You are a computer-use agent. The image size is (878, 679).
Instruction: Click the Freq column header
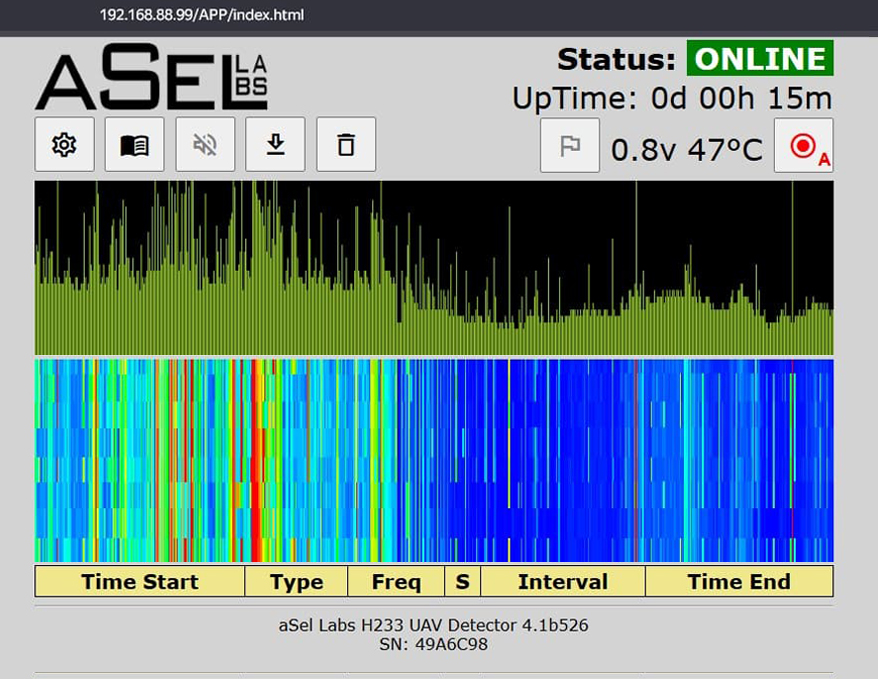coord(396,582)
